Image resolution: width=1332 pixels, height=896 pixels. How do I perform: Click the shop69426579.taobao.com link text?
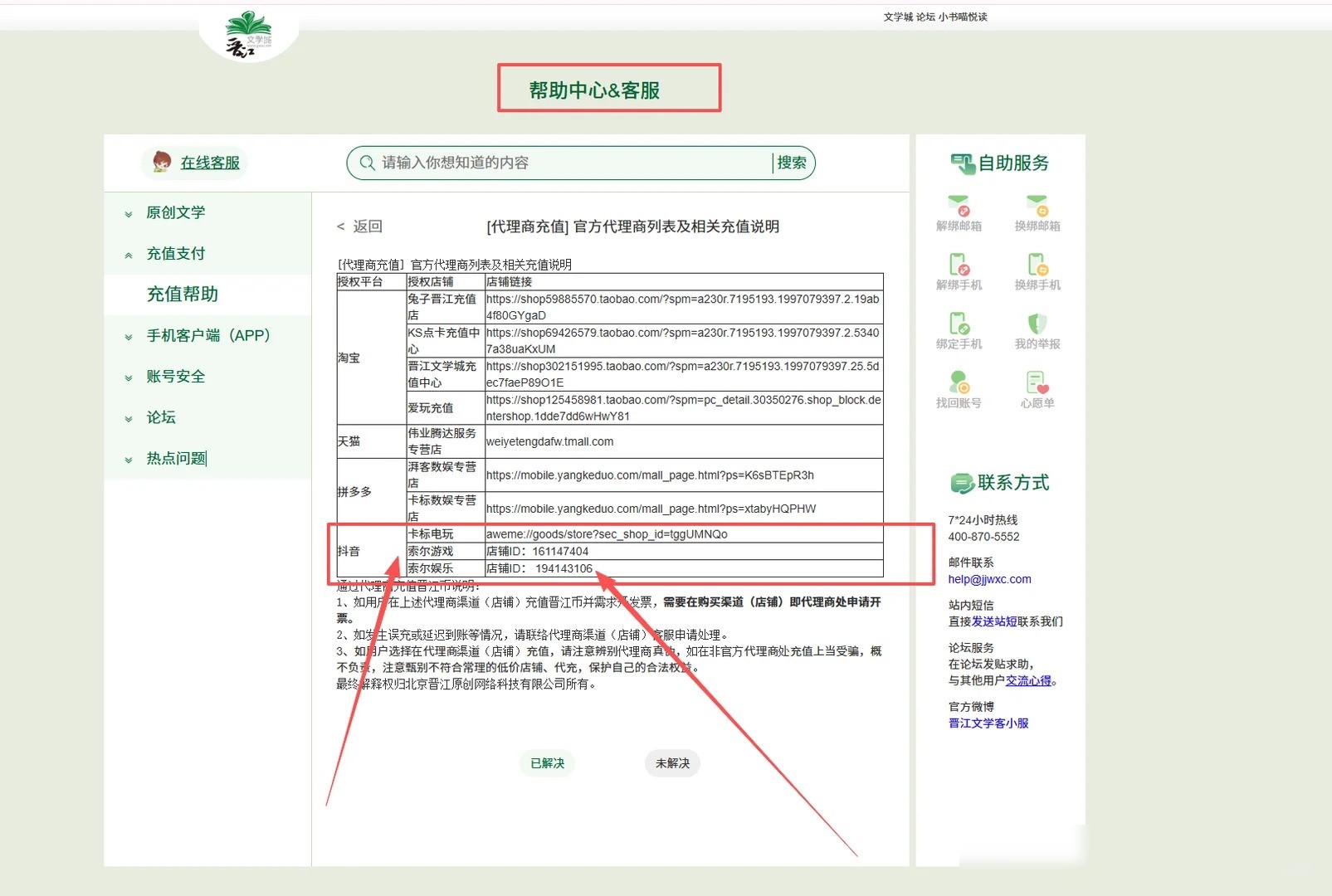pyautogui.click(x=683, y=341)
